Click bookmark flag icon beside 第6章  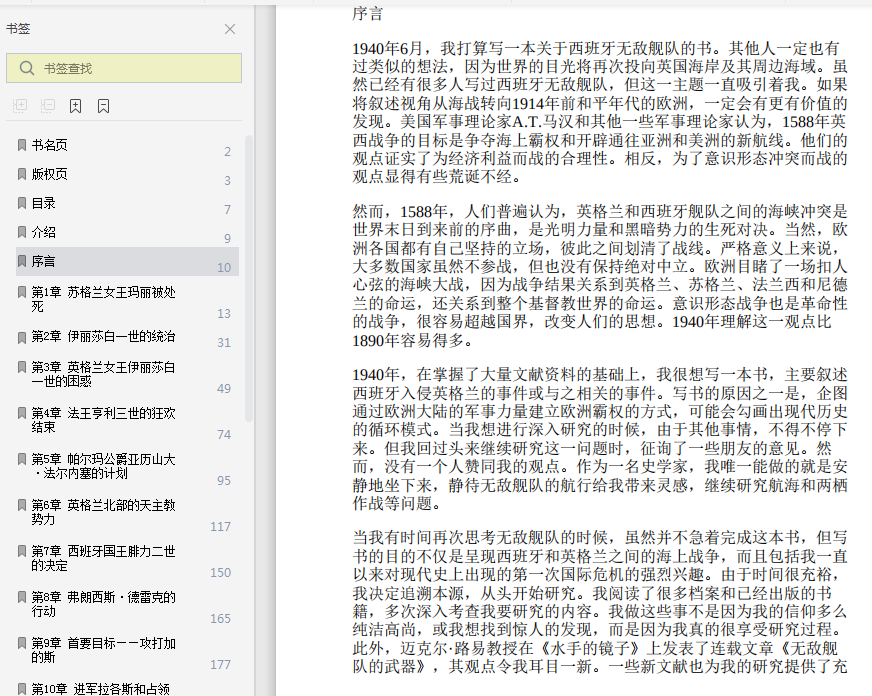point(22,505)
